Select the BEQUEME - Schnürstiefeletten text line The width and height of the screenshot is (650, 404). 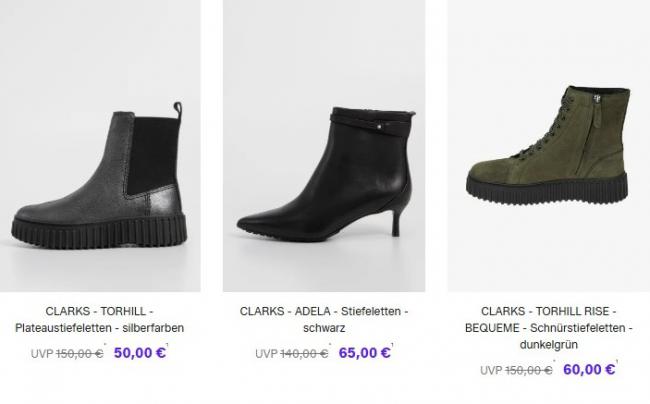[x=548, y=328]
